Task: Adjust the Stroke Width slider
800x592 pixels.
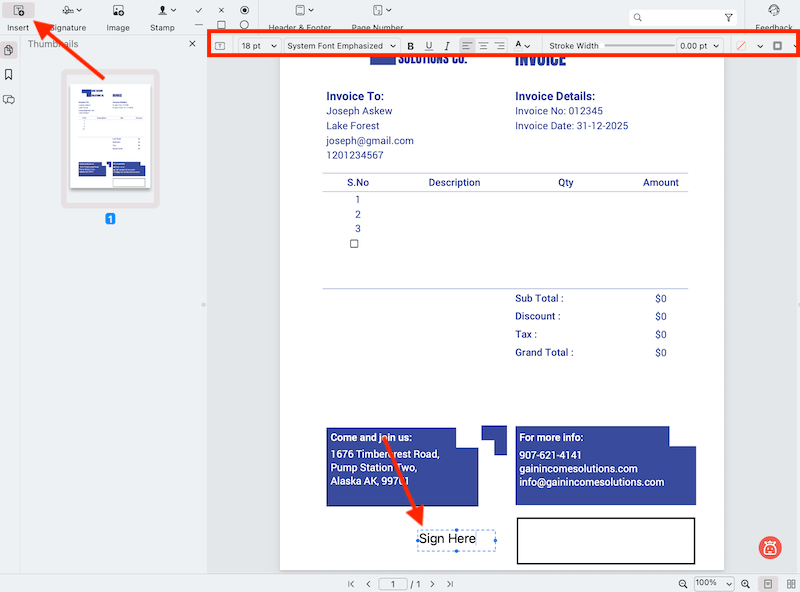Action: click(x=639, y=46)
